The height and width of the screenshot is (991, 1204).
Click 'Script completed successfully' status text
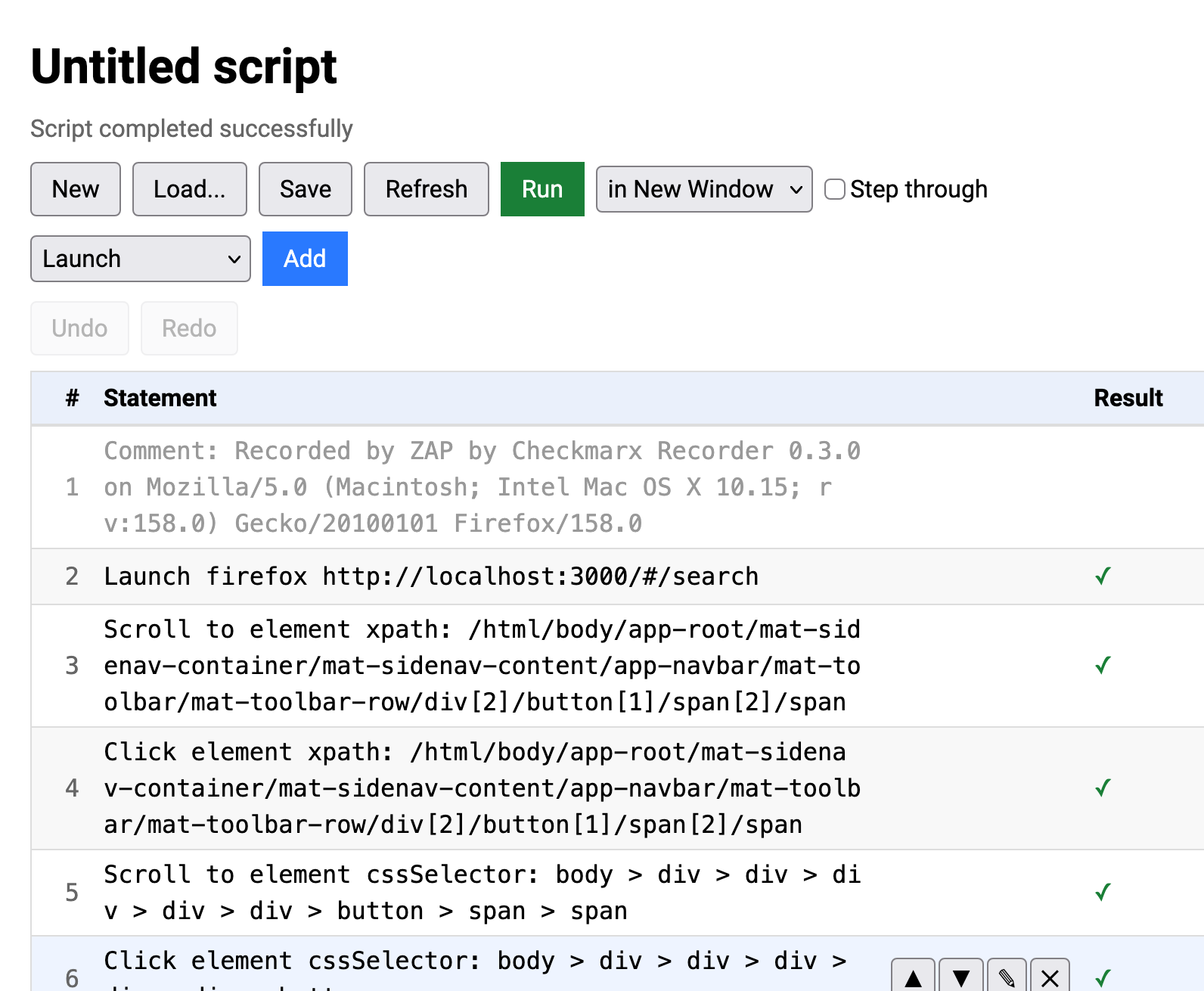[192, 129]
